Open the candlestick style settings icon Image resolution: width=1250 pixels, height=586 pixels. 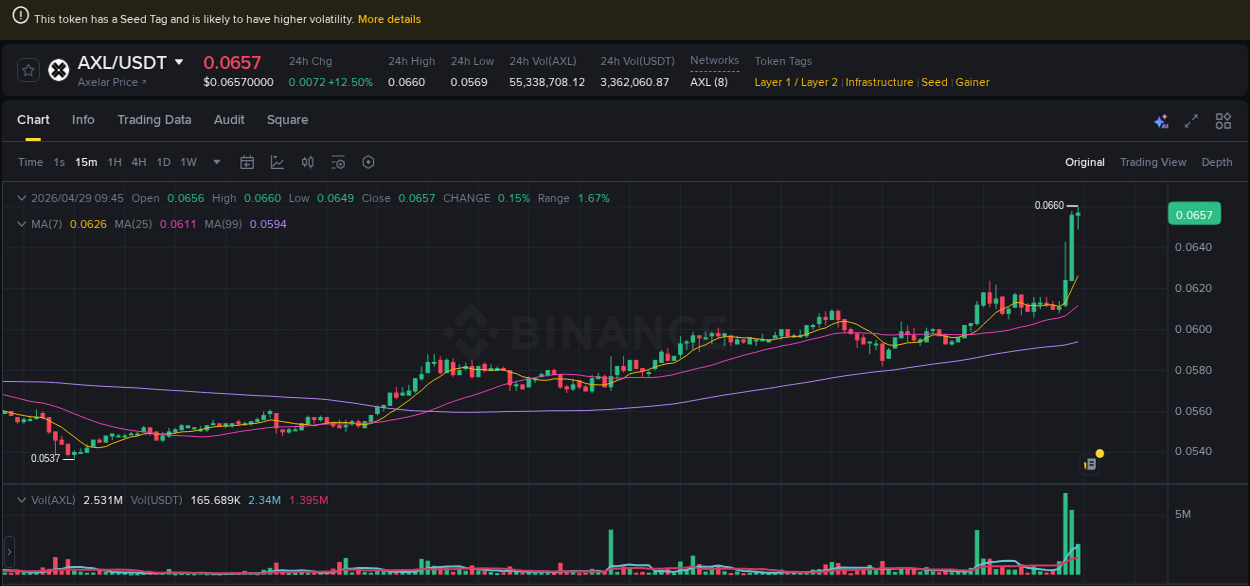[307, 161]
